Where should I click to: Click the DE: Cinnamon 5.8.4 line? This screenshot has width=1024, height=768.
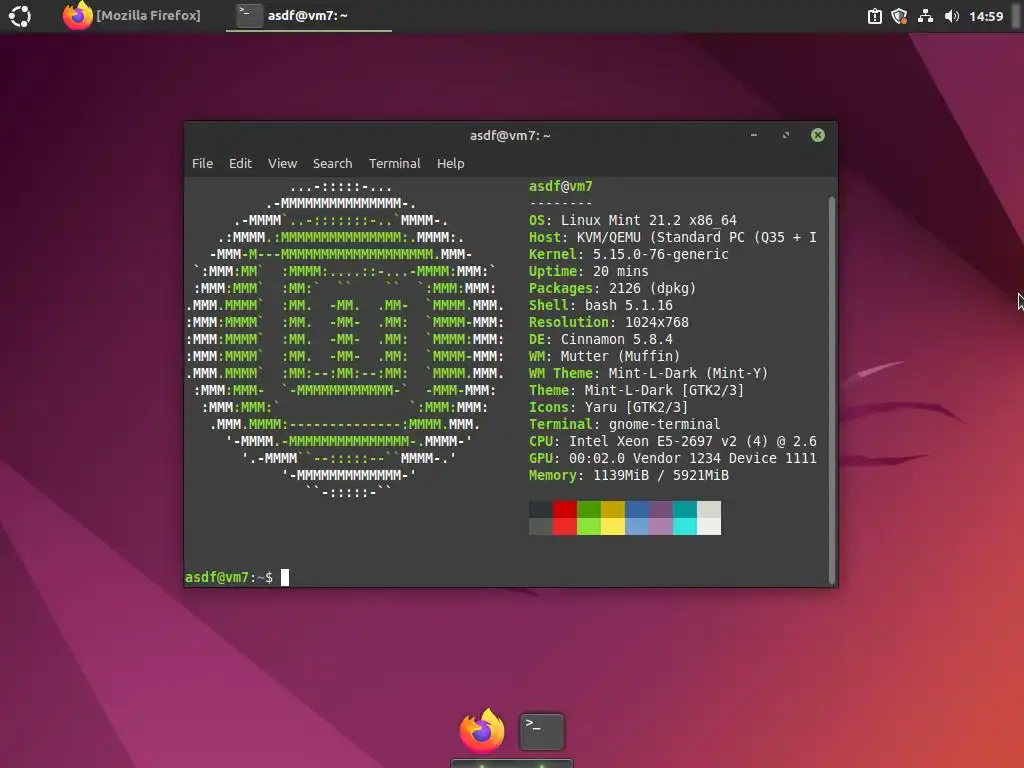(600, 339)
